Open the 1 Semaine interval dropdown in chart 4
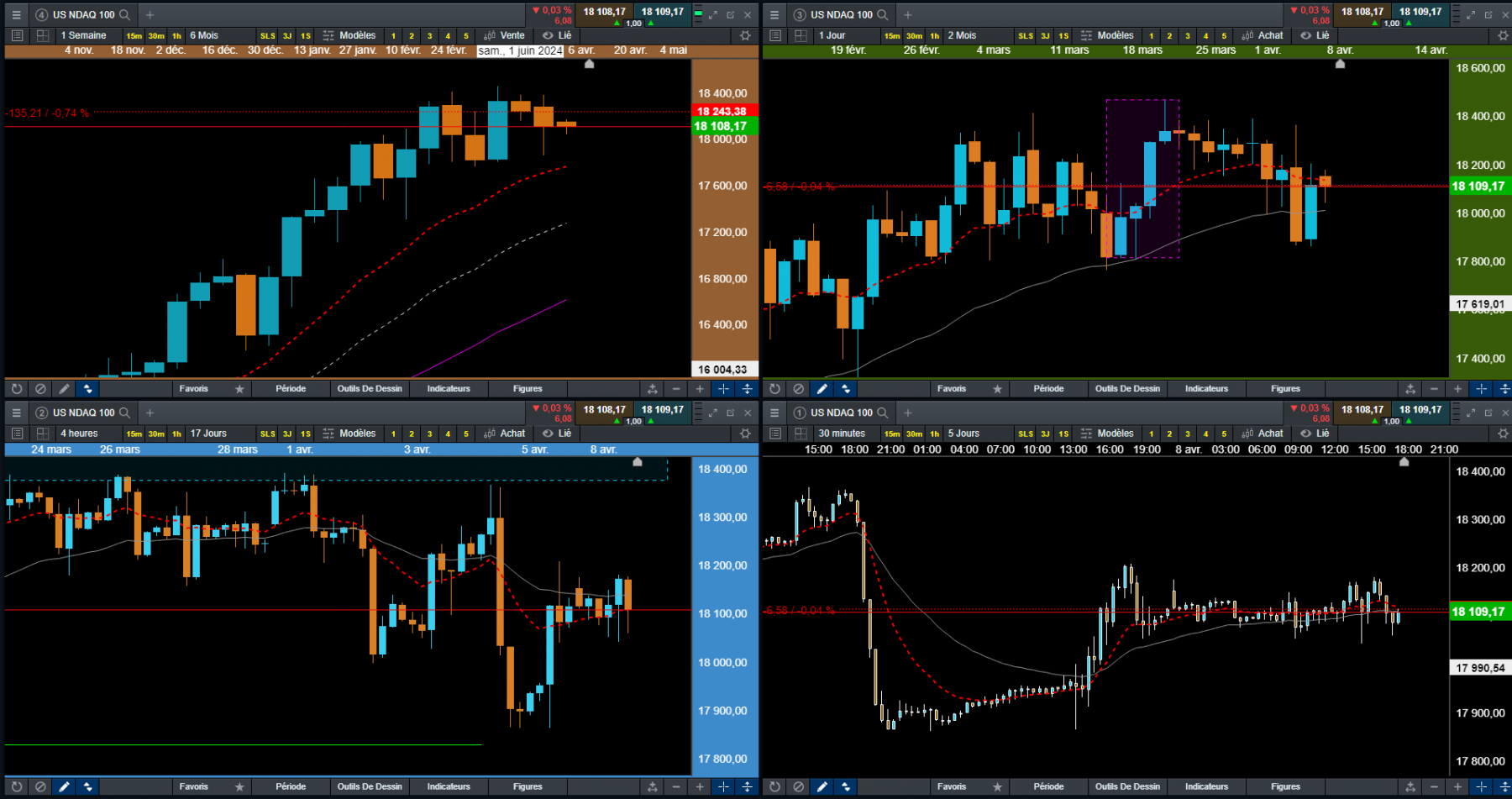This screenshot has height=799, width=1512. pyautogui.click(x=87, y=35)
